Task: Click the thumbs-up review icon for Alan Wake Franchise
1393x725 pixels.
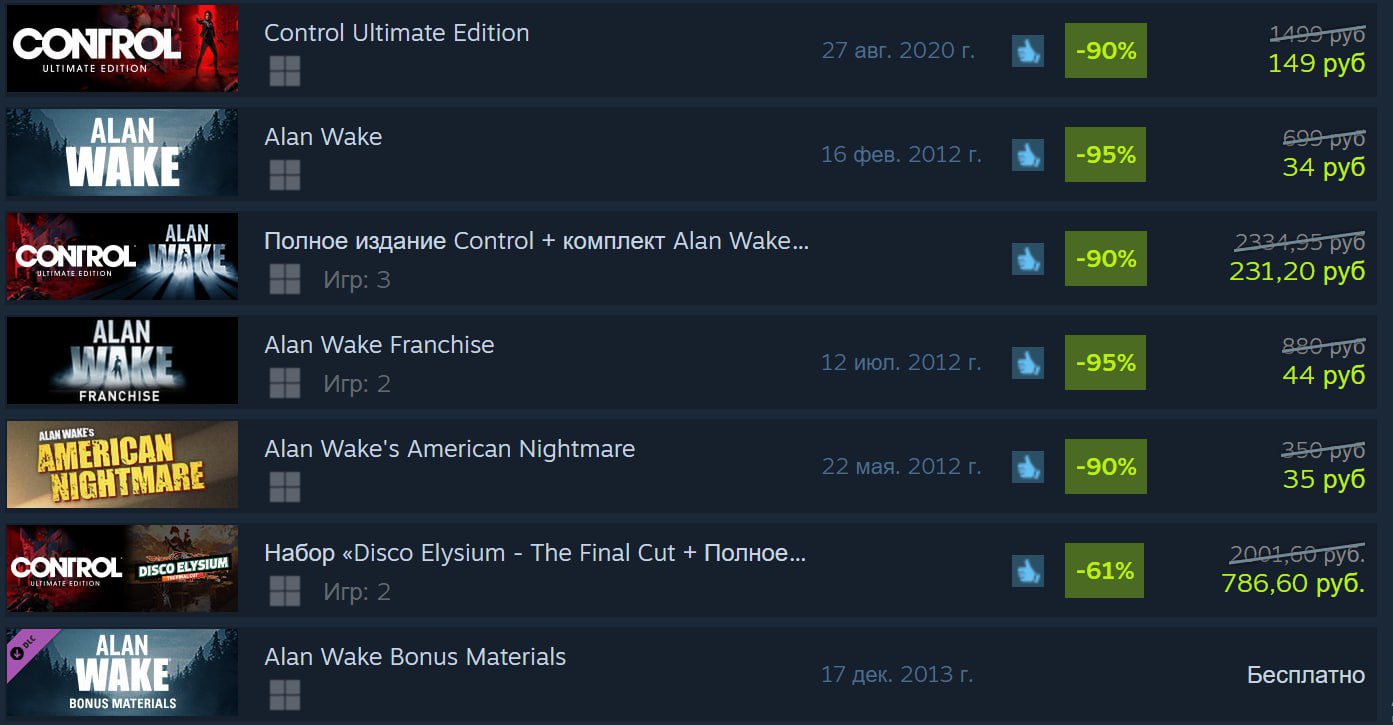Action: point(1028,363)
